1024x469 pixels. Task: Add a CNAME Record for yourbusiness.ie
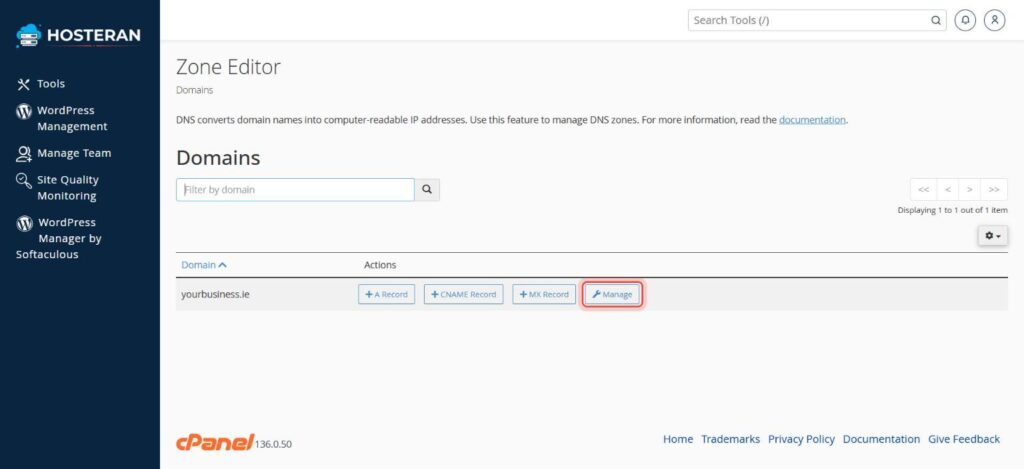464,294
